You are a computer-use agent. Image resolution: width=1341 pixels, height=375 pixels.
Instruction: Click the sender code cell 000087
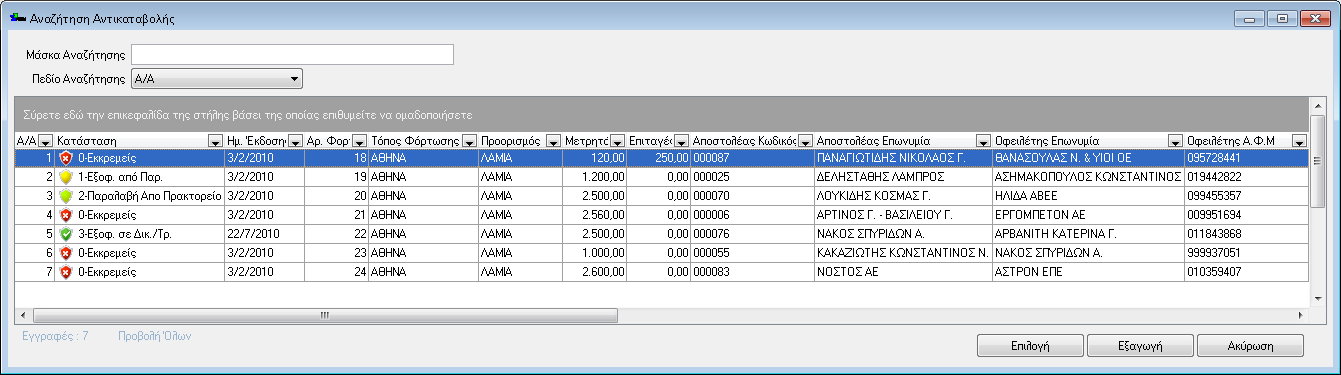tap(753, 158)
